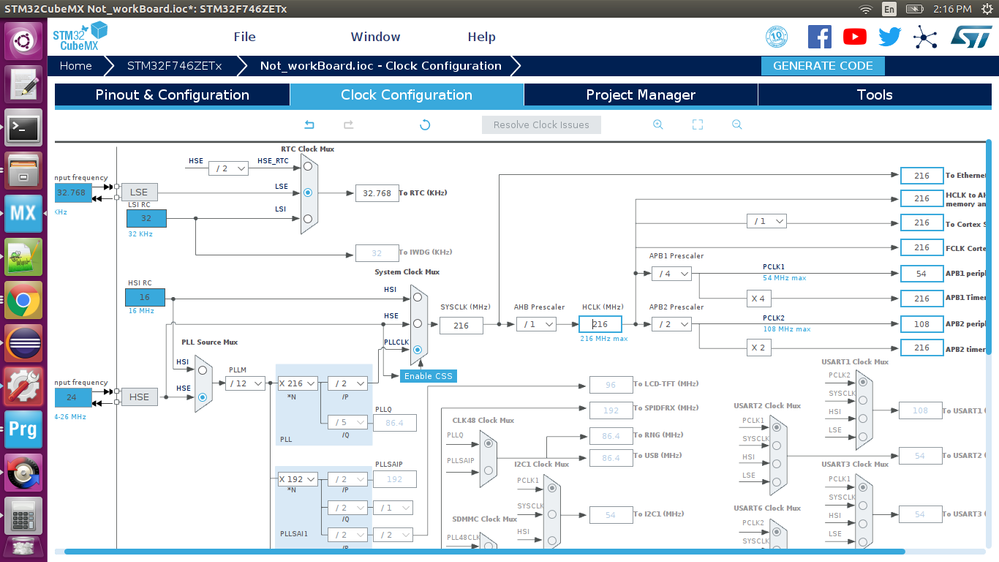
Task: Open APB2 Prescaler /2 dropdown
Action: coord(672,324)
